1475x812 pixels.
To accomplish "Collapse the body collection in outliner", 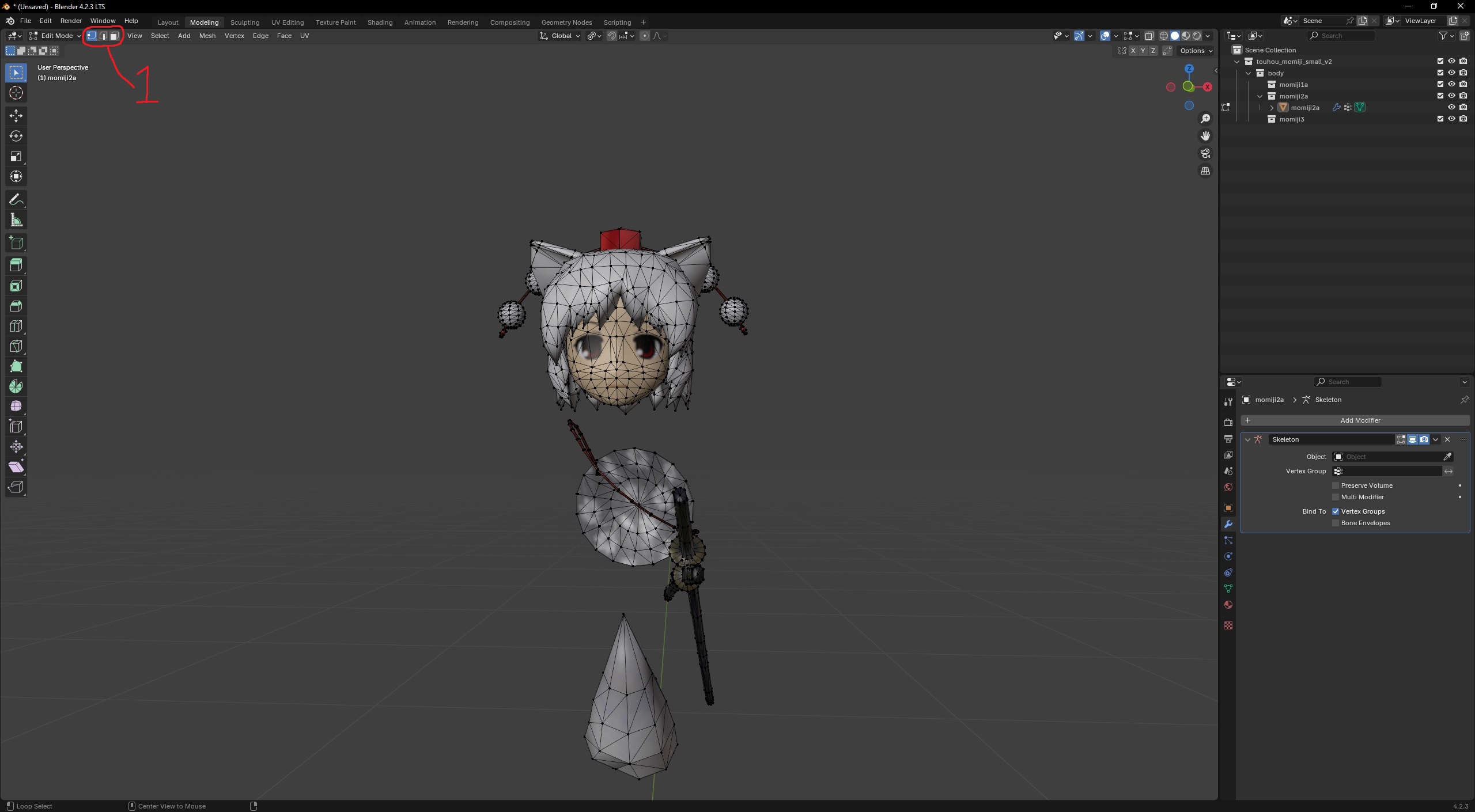I will 1249,73.
